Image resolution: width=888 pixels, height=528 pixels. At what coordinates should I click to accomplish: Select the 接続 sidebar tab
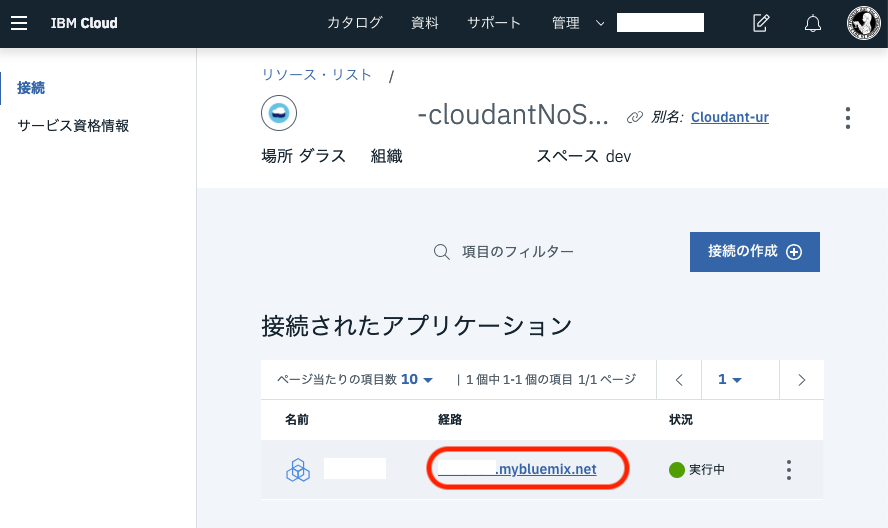pos(31,88)
